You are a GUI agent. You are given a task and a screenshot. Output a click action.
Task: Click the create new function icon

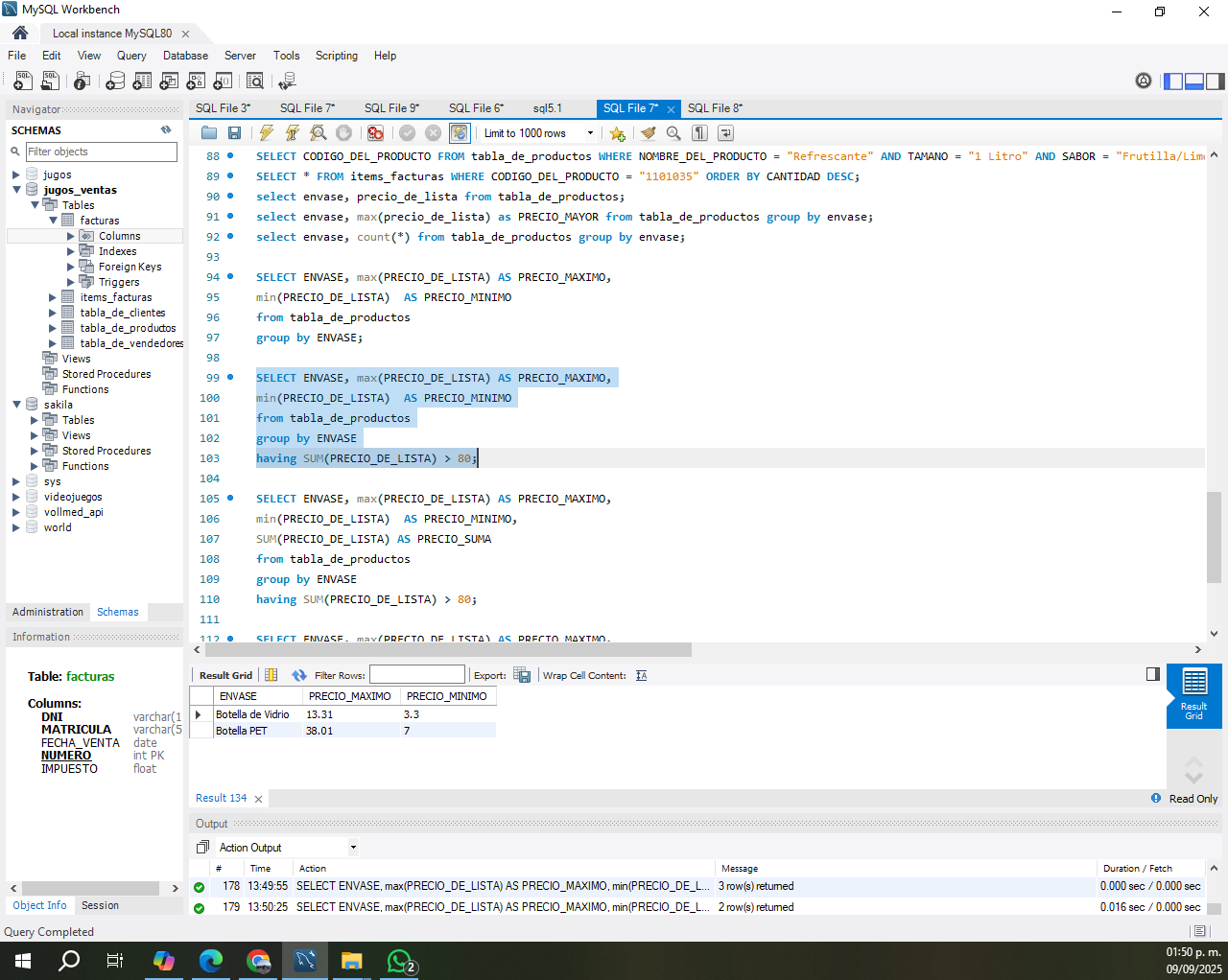tap(223, 82)
